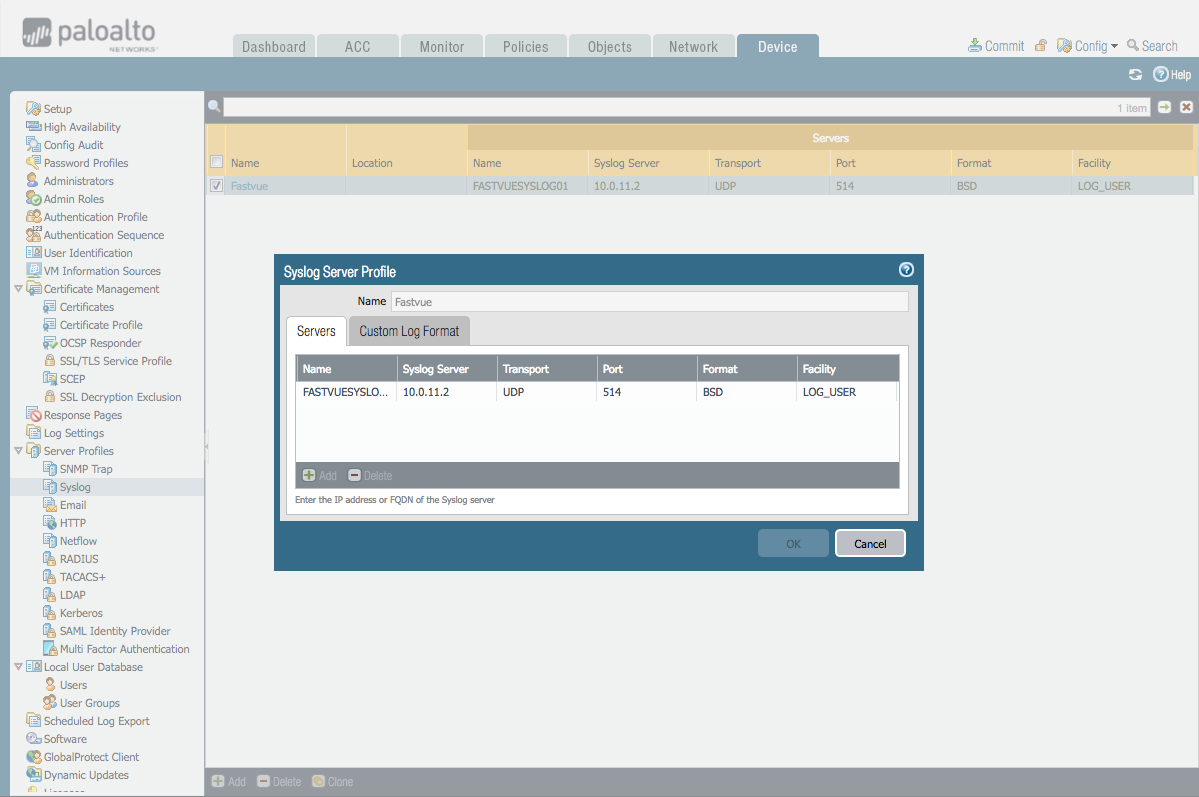Switch to the Custom Log Format tab
Viewport: 1199px width, 797px height.
409,330
